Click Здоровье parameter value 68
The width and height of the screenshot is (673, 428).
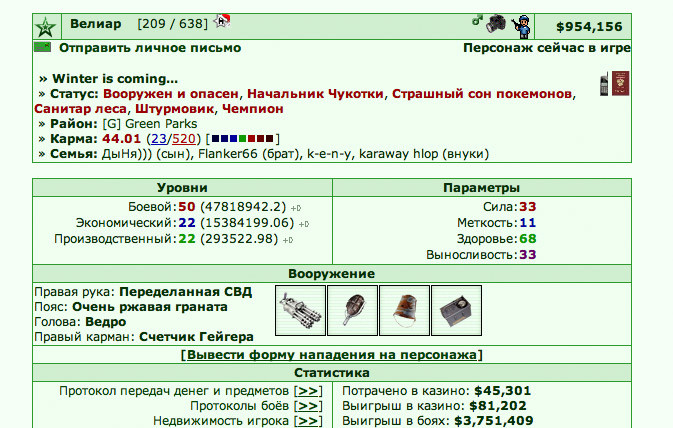point(528,239)
